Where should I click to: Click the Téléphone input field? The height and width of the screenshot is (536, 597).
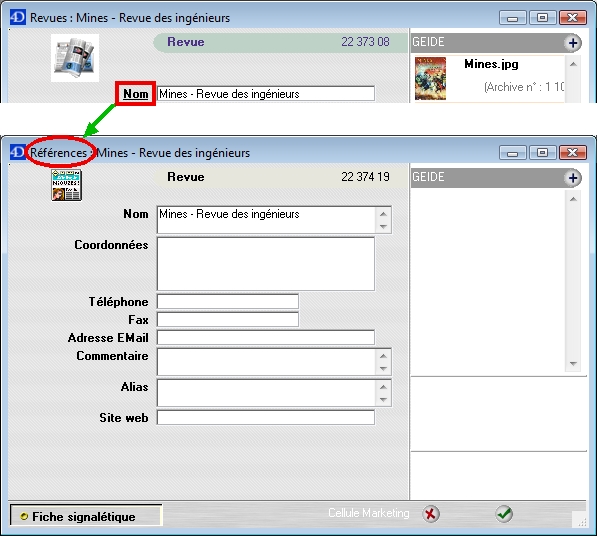click(x=228, y=302)
